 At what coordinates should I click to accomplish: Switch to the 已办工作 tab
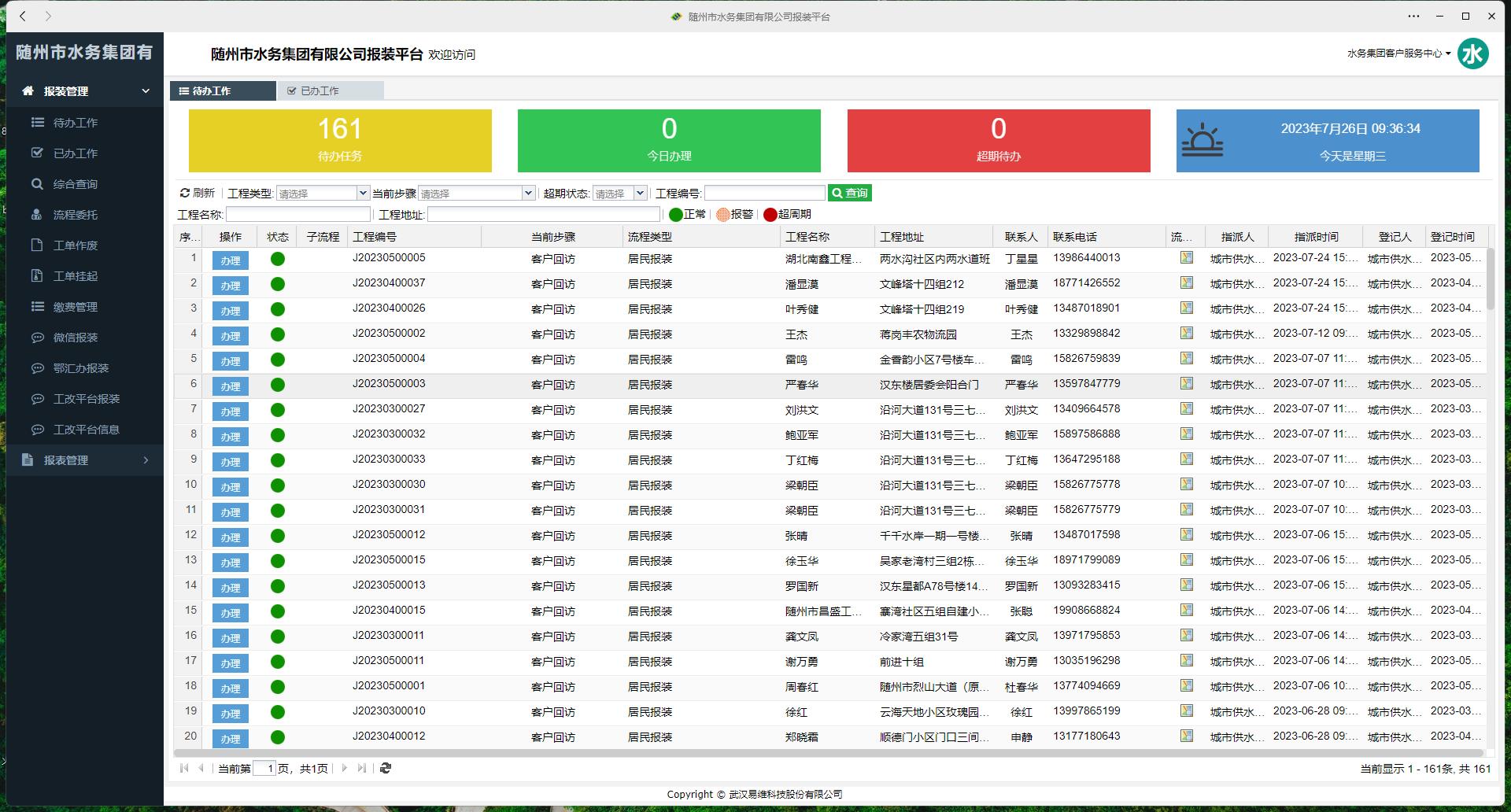pos(330,91)
